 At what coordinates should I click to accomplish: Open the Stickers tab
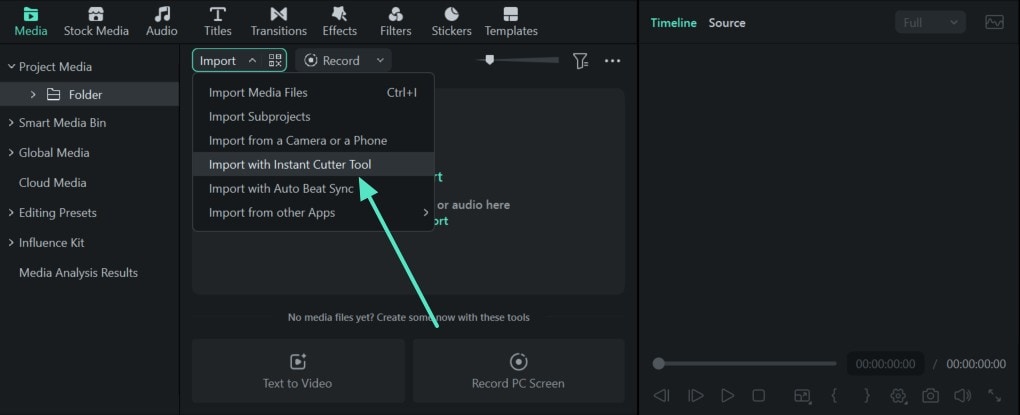click(x=451, y=22)
